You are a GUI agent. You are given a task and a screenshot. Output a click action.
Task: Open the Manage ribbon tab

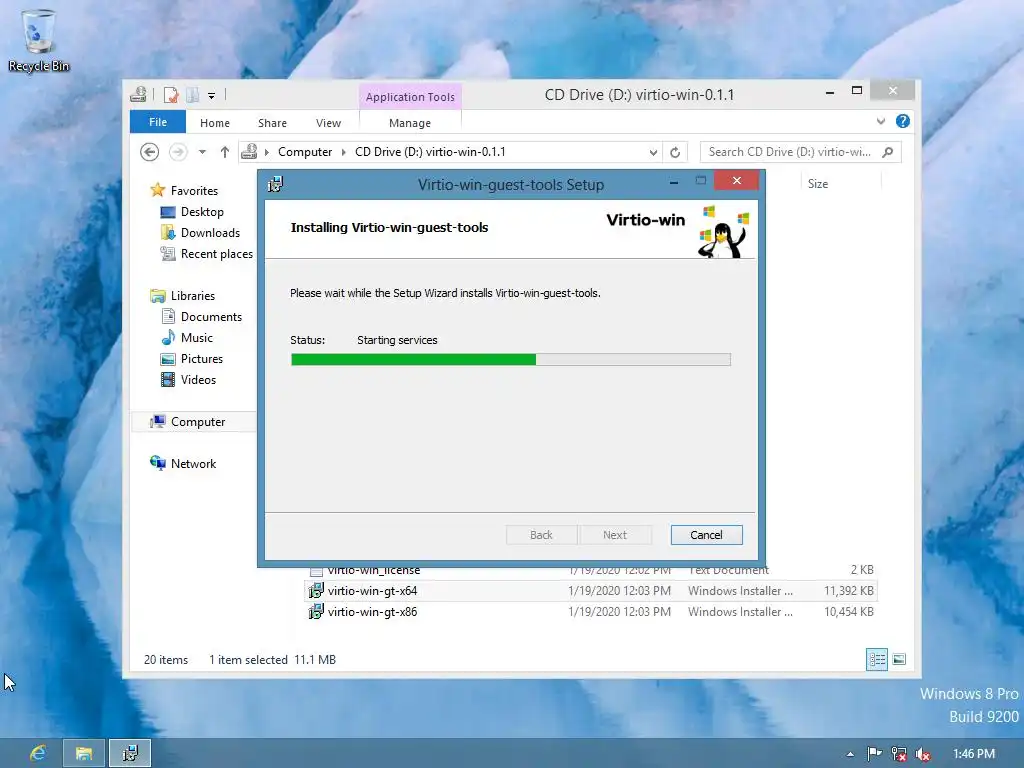[x=410, y=123]
